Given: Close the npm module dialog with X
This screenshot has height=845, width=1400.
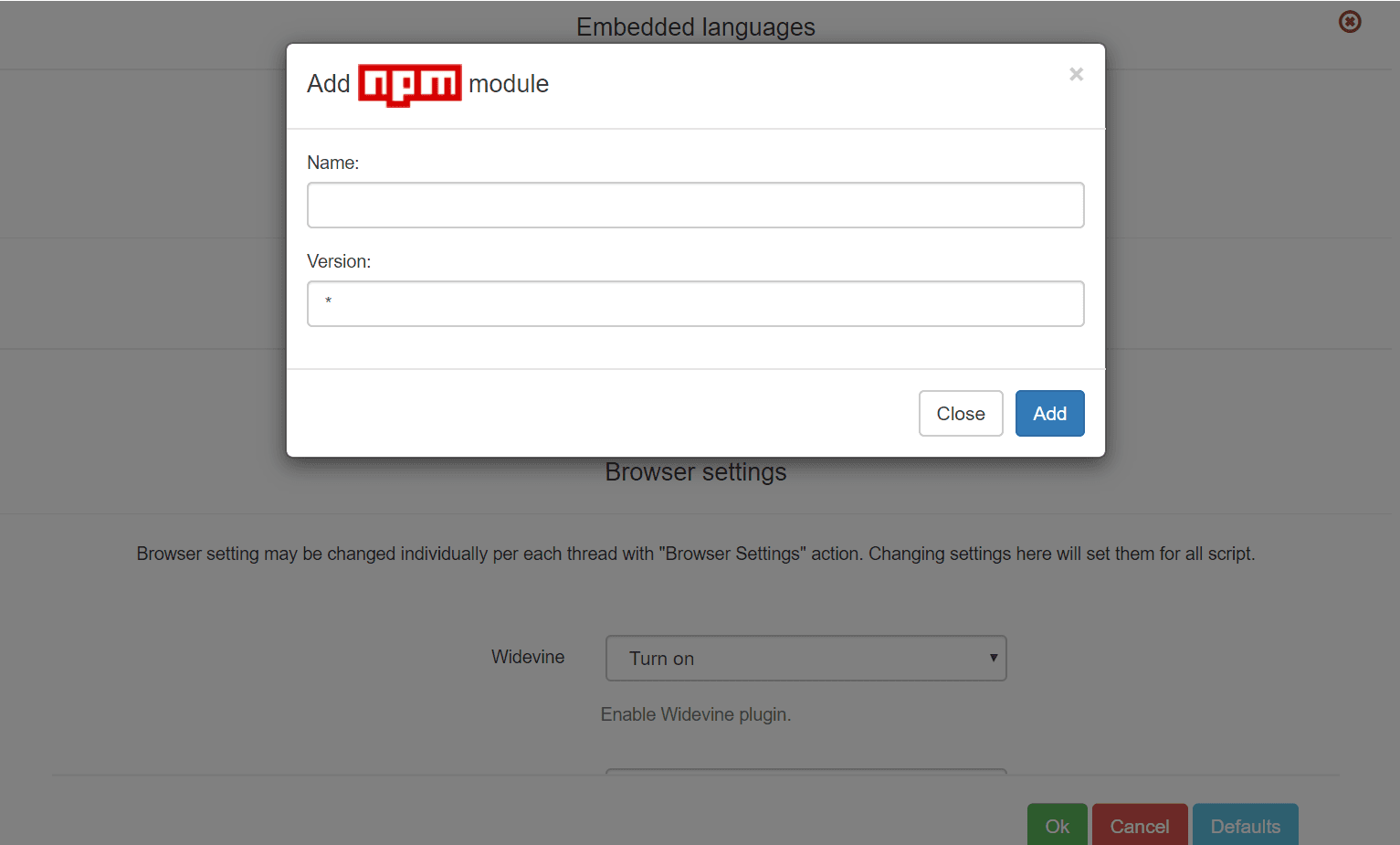Looking at the screenshot, I should click(x=1076, y=74).
